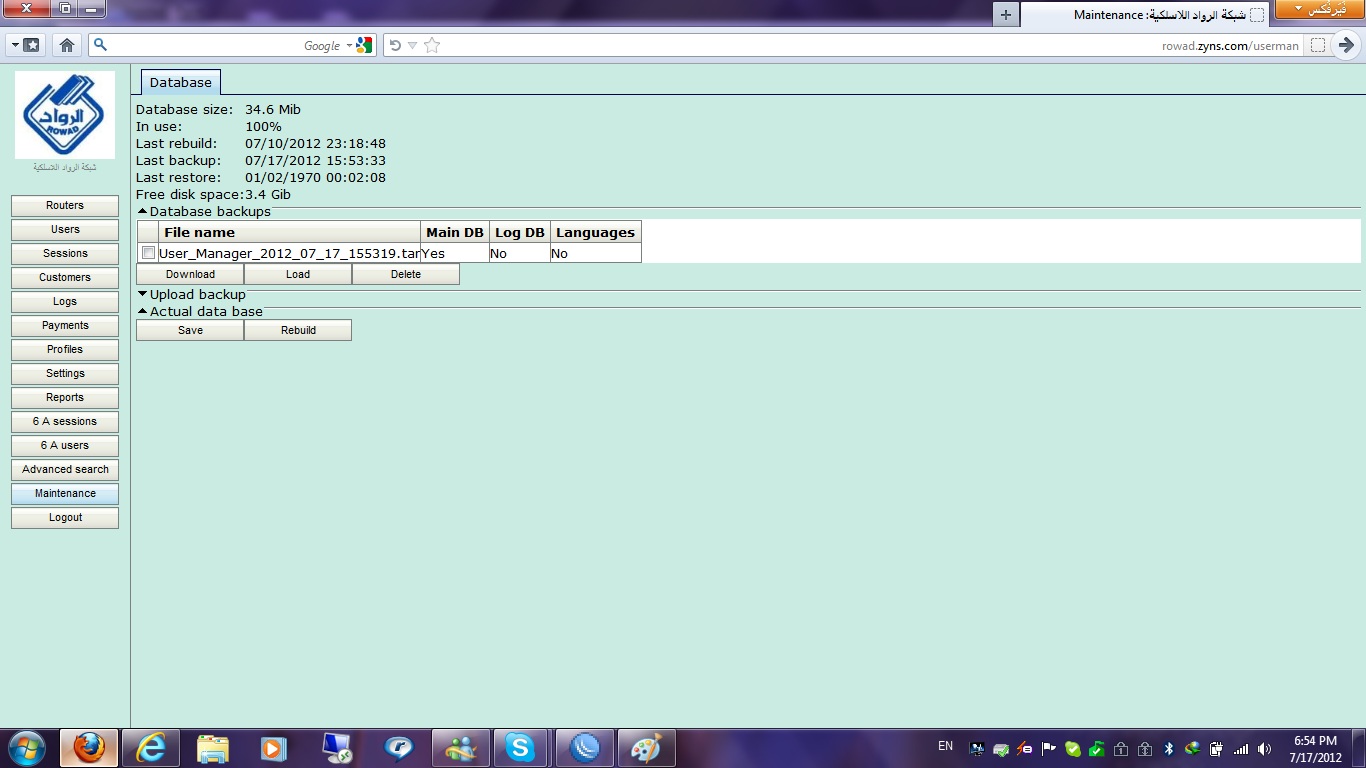Click the network signal bars tray icon
The height and width of the screenshot is (768, 1366).
pos(1241,749)
